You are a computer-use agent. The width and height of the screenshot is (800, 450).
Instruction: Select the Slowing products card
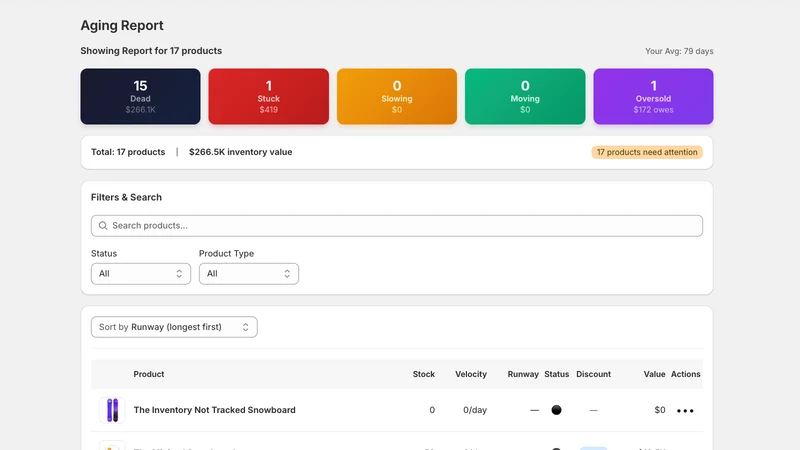coord(397,96)
